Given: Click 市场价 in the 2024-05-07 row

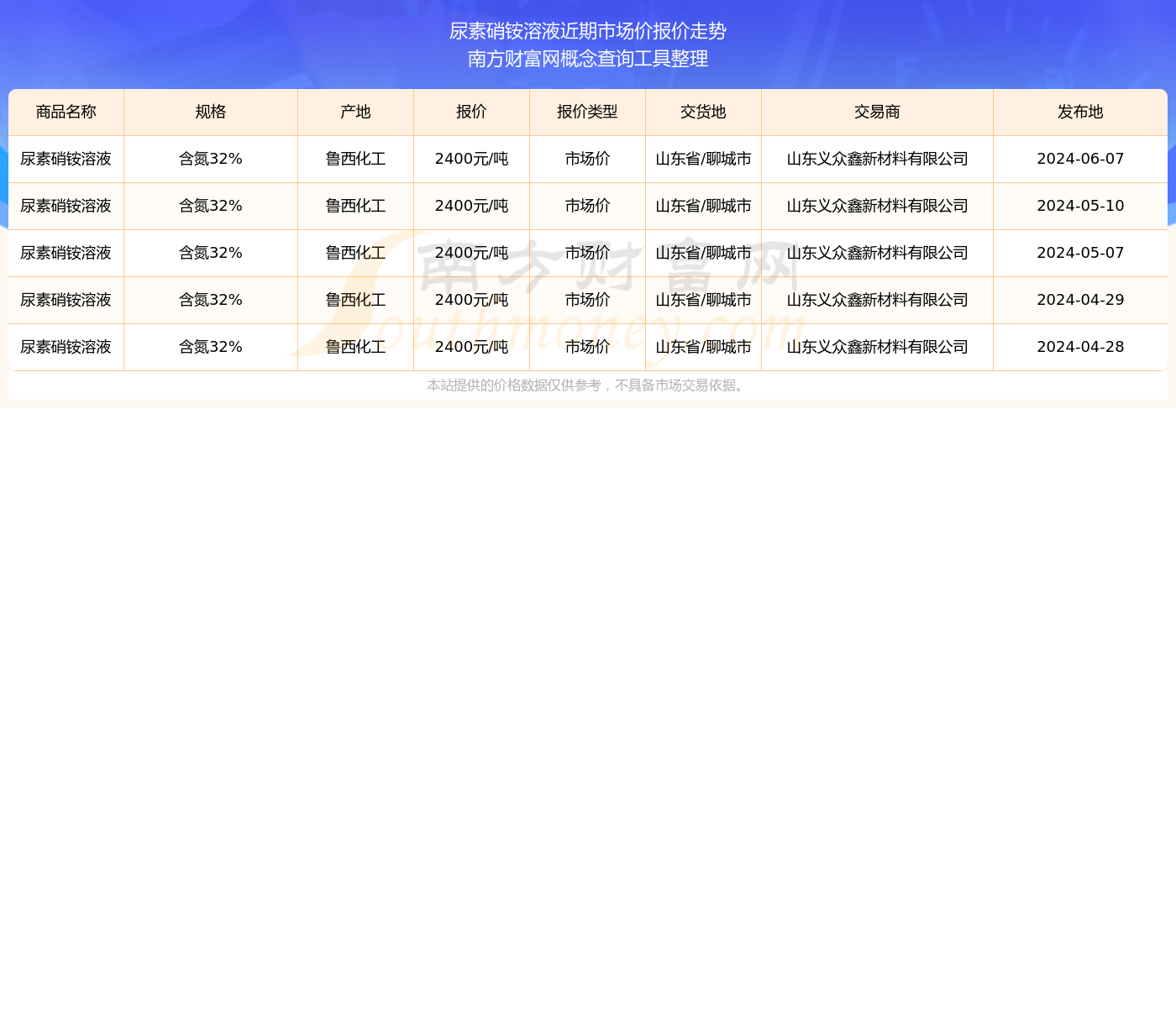Looking at the screenshot, I should (587, 253).
